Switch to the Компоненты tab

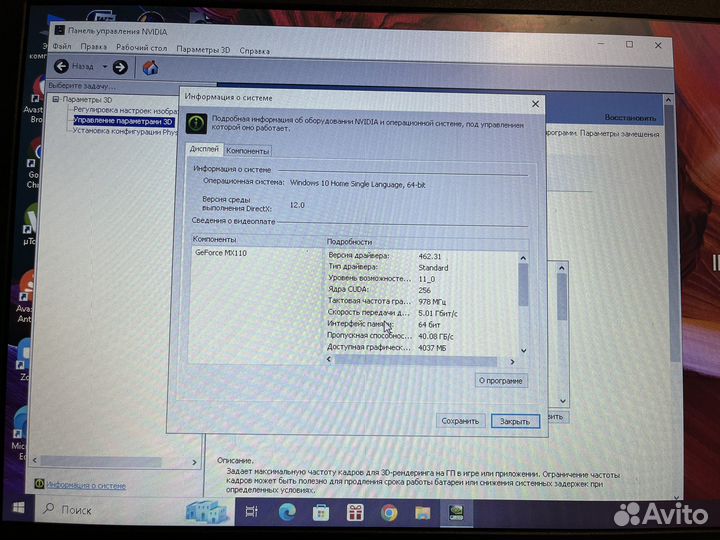(248, 151)
